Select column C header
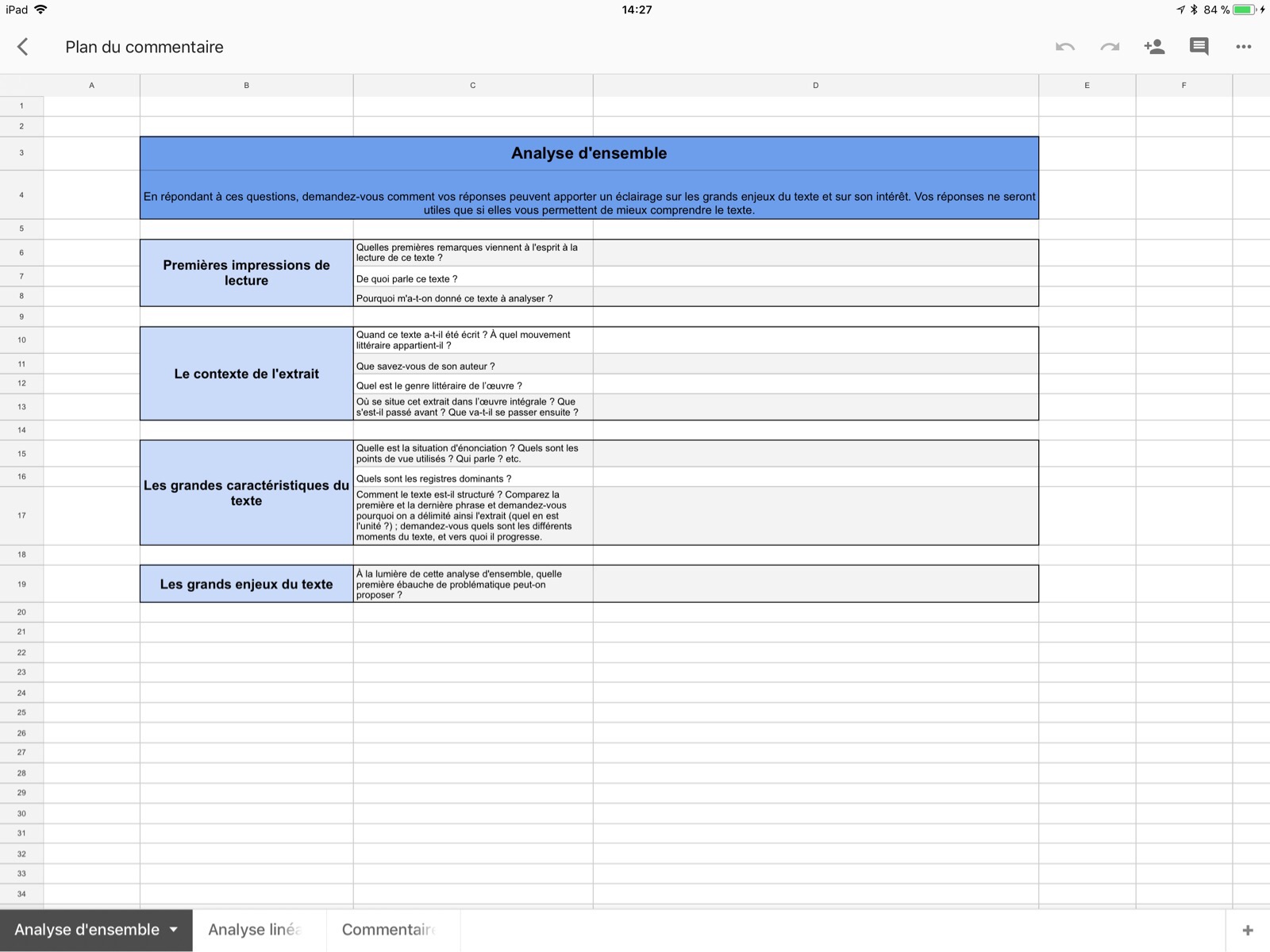Viewport: 1270px width, 952px height. click(473, 85)
